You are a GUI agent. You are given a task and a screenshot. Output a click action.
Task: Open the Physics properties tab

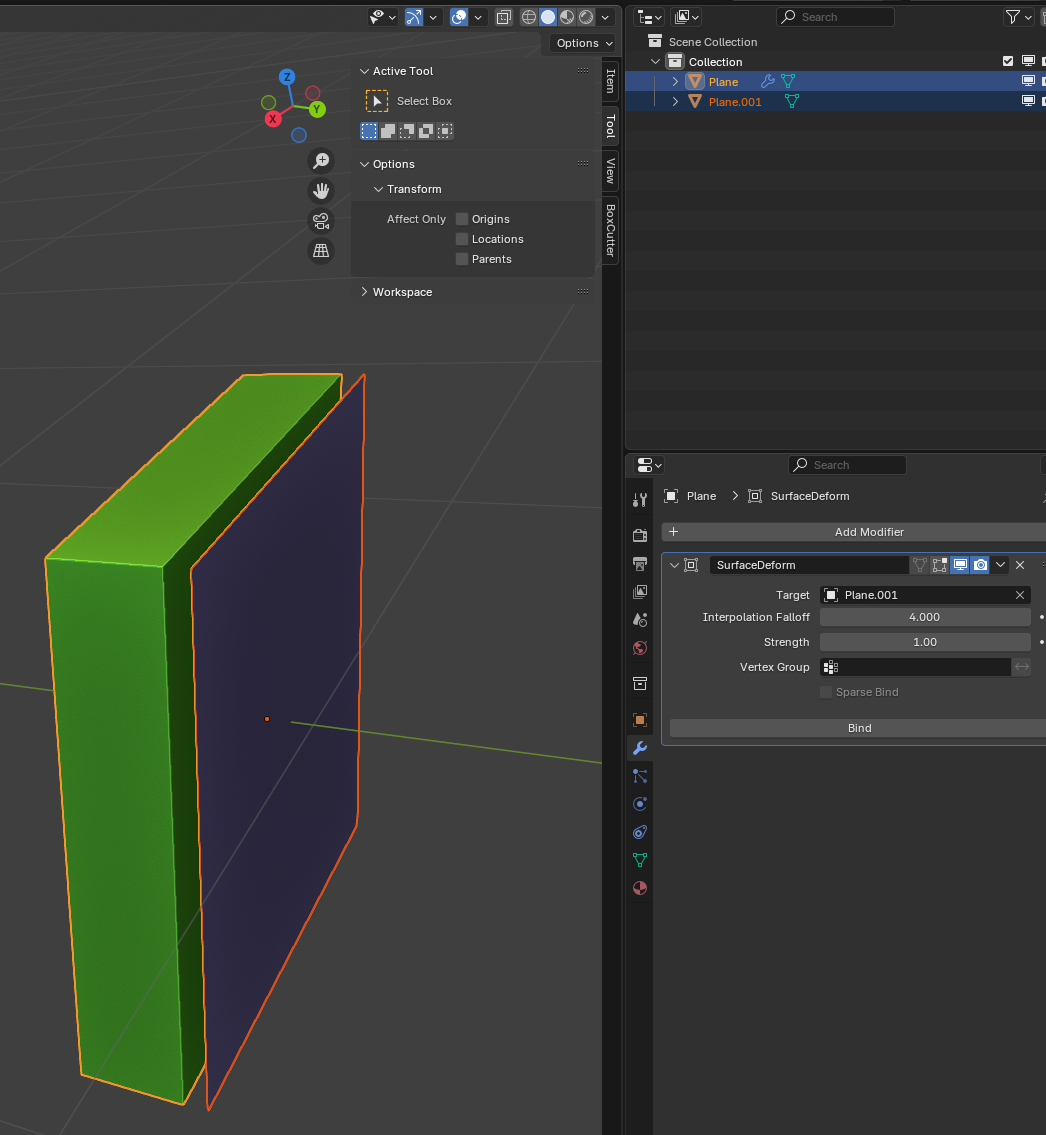point(640,804)
